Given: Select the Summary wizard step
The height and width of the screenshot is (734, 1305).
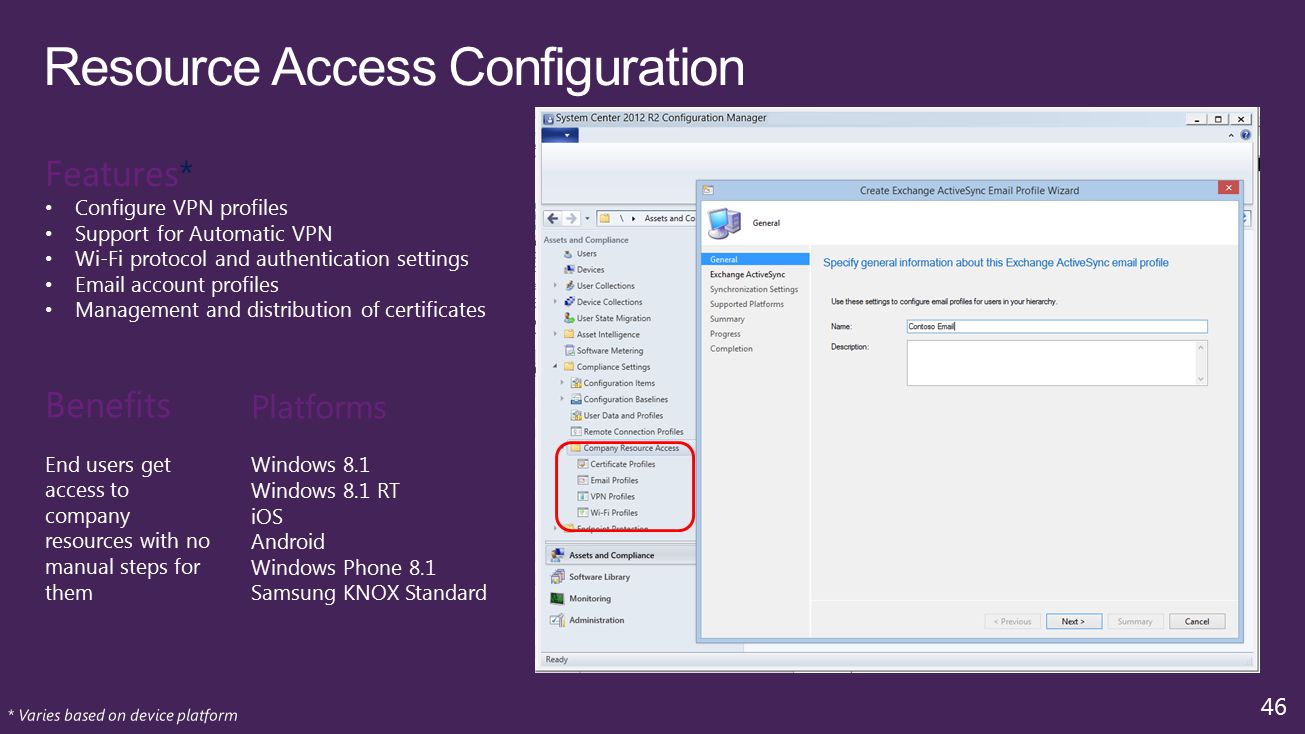Looking at the screenshot, I should pyautogui.click(x=727, y=319).
